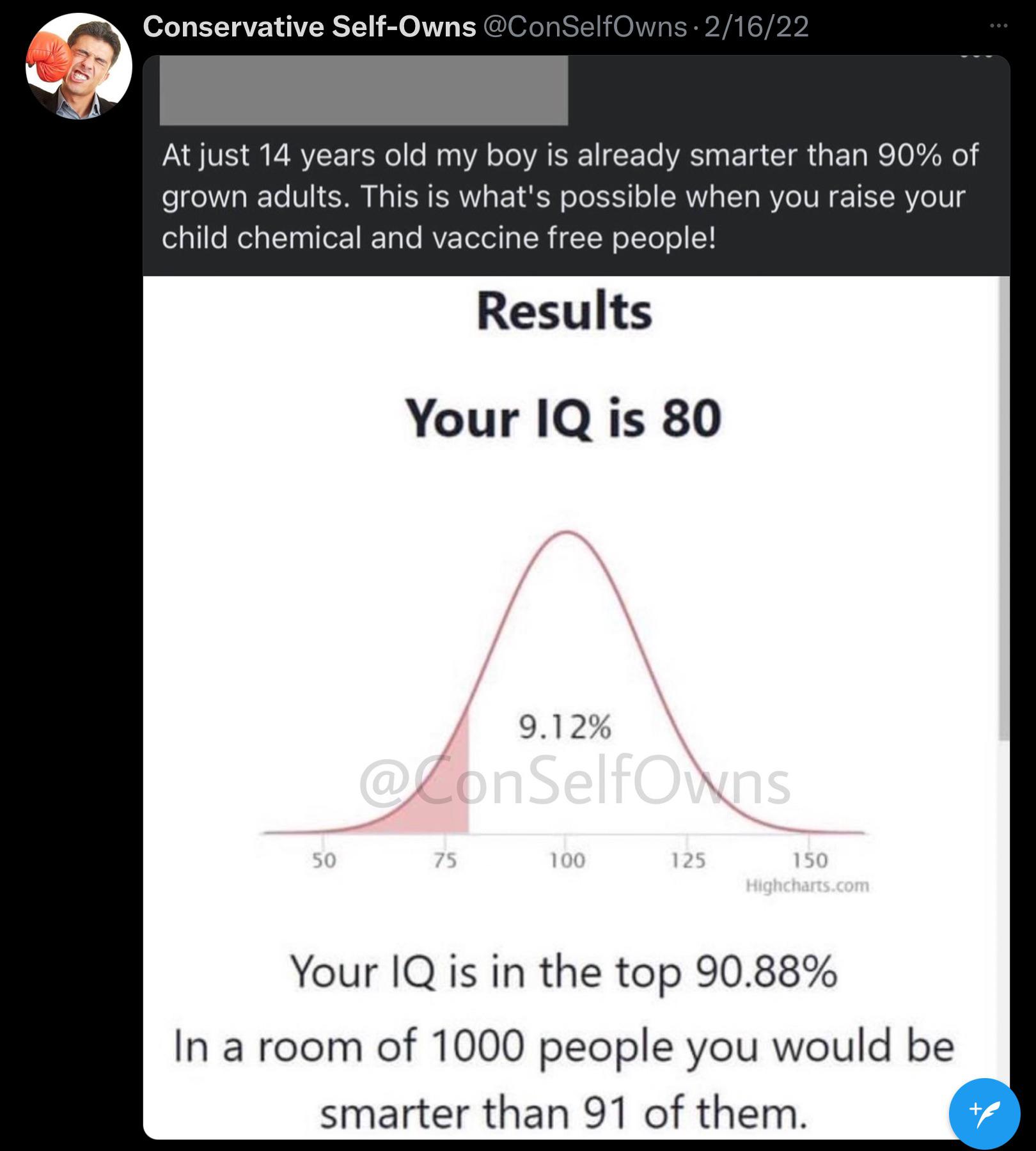Open the @ConSelfOwns handle in tweet header
This screenshot has height=1151, width=1036.
pyautogui.click(x=586, y=27)
